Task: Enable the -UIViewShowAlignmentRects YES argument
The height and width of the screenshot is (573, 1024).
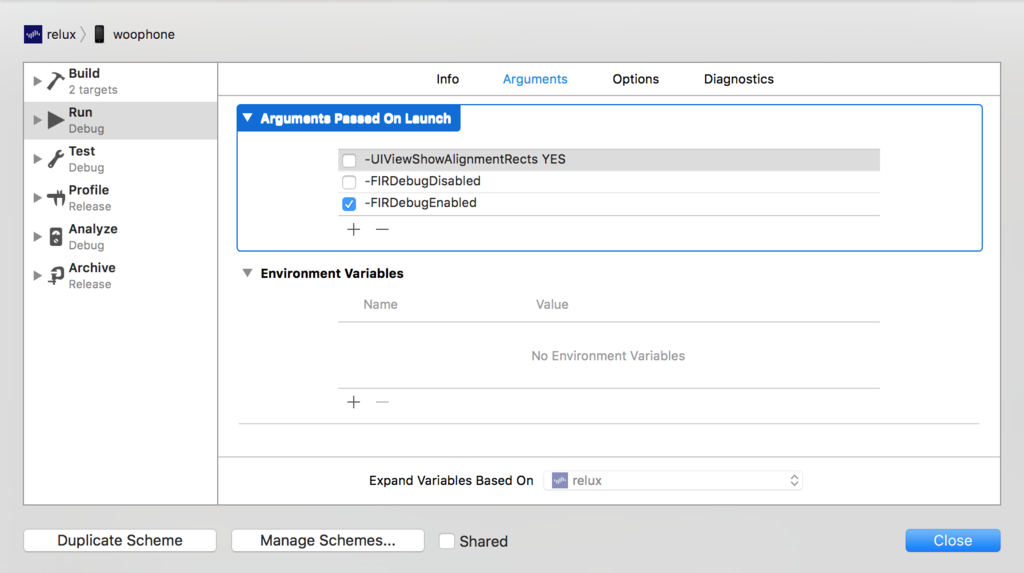Action: tap(349, 160)
